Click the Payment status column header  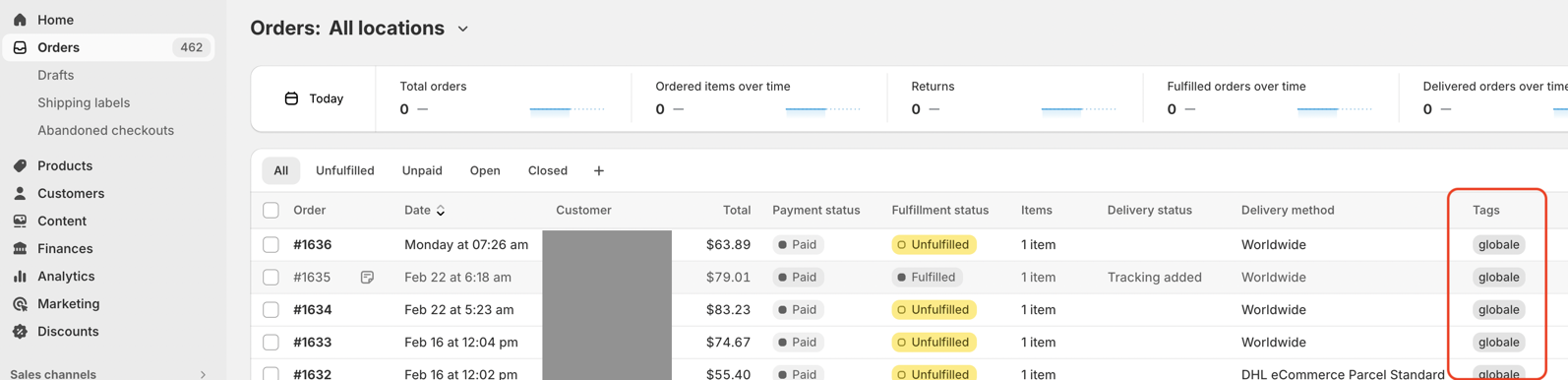pos(815,210)
